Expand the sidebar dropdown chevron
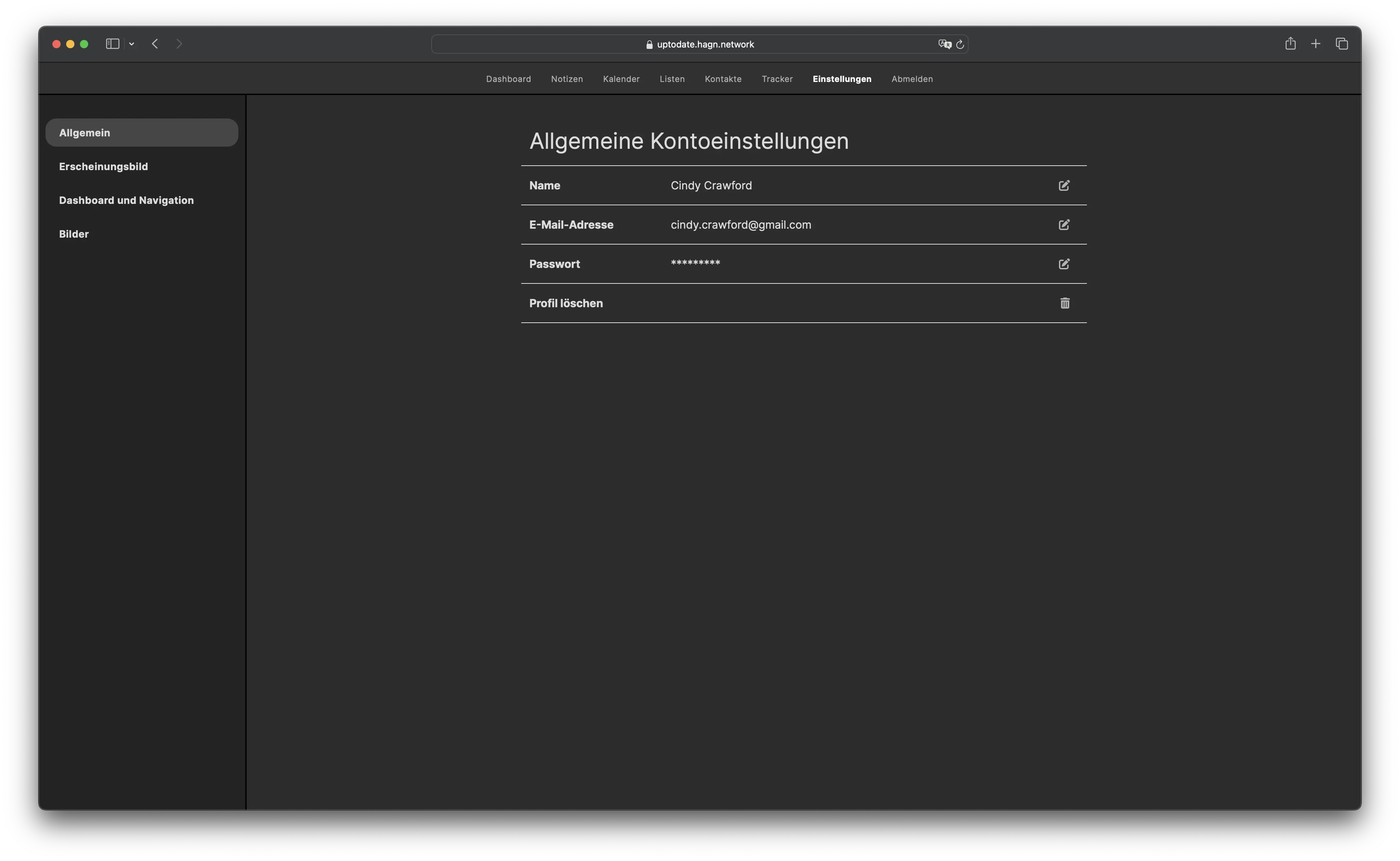 point(132,44)
